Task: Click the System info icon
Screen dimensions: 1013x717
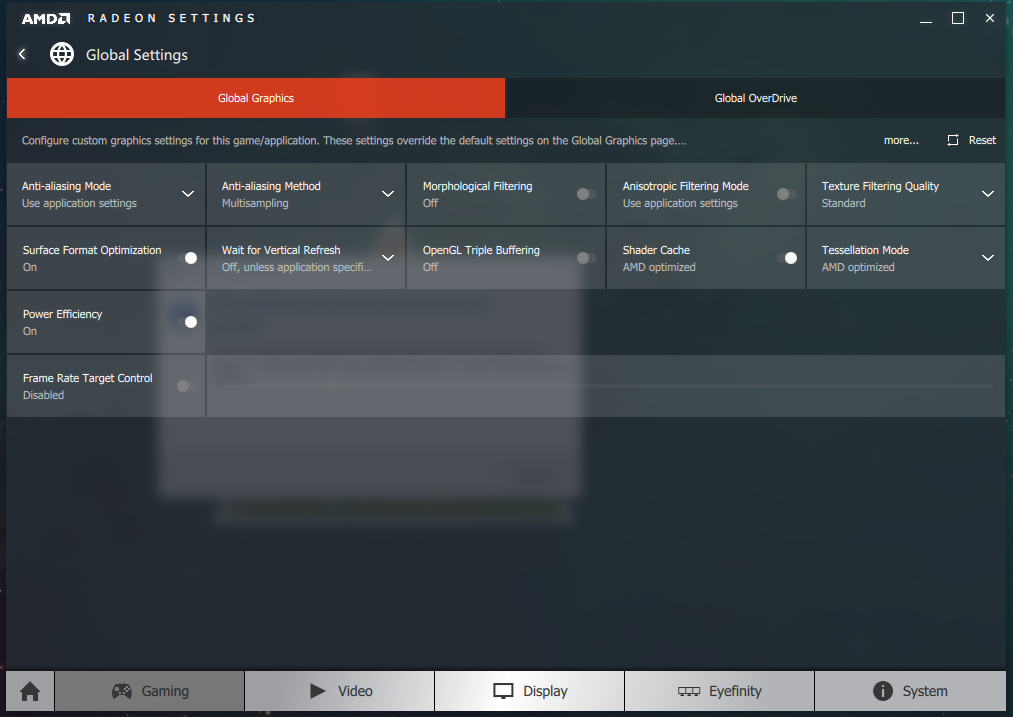Action: tap(882, 691)
